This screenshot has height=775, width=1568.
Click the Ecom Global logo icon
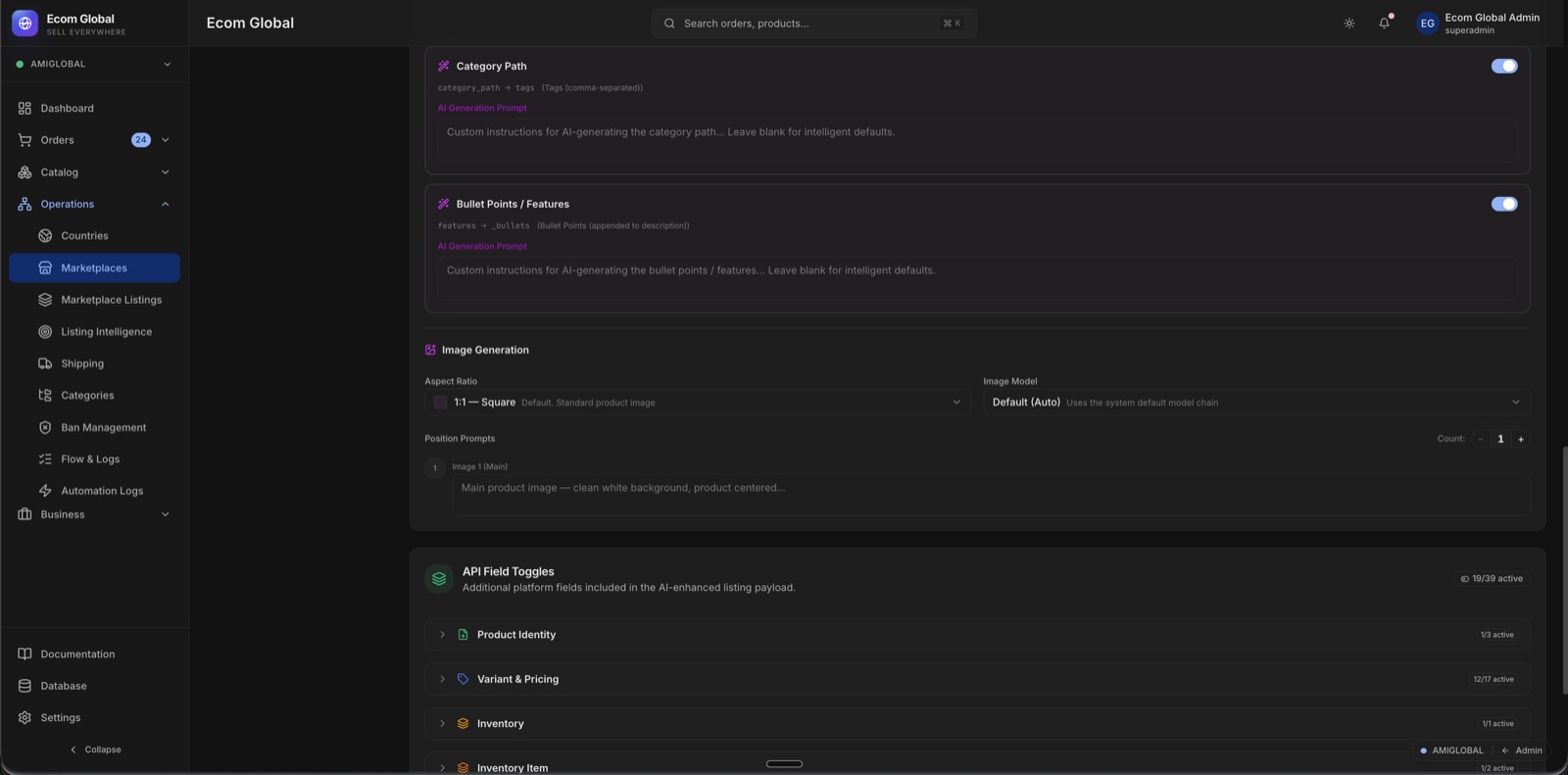tap(24, 24)
